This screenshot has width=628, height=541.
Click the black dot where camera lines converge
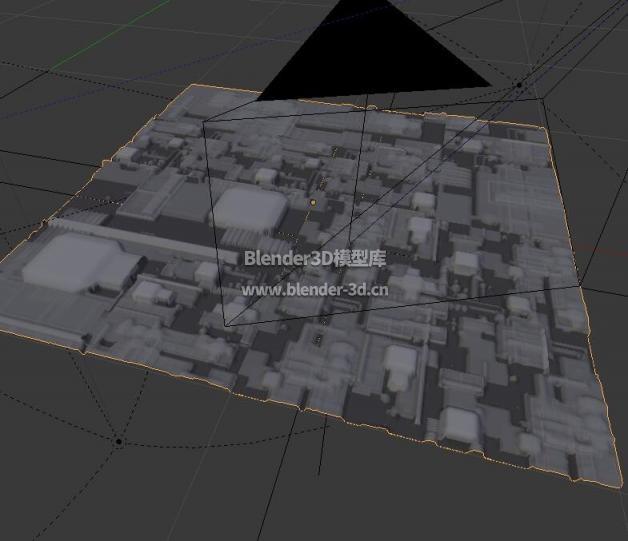coord(519,85)
